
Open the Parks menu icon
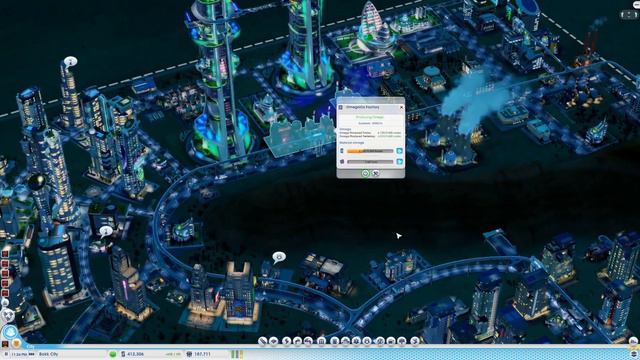[402, 342]
